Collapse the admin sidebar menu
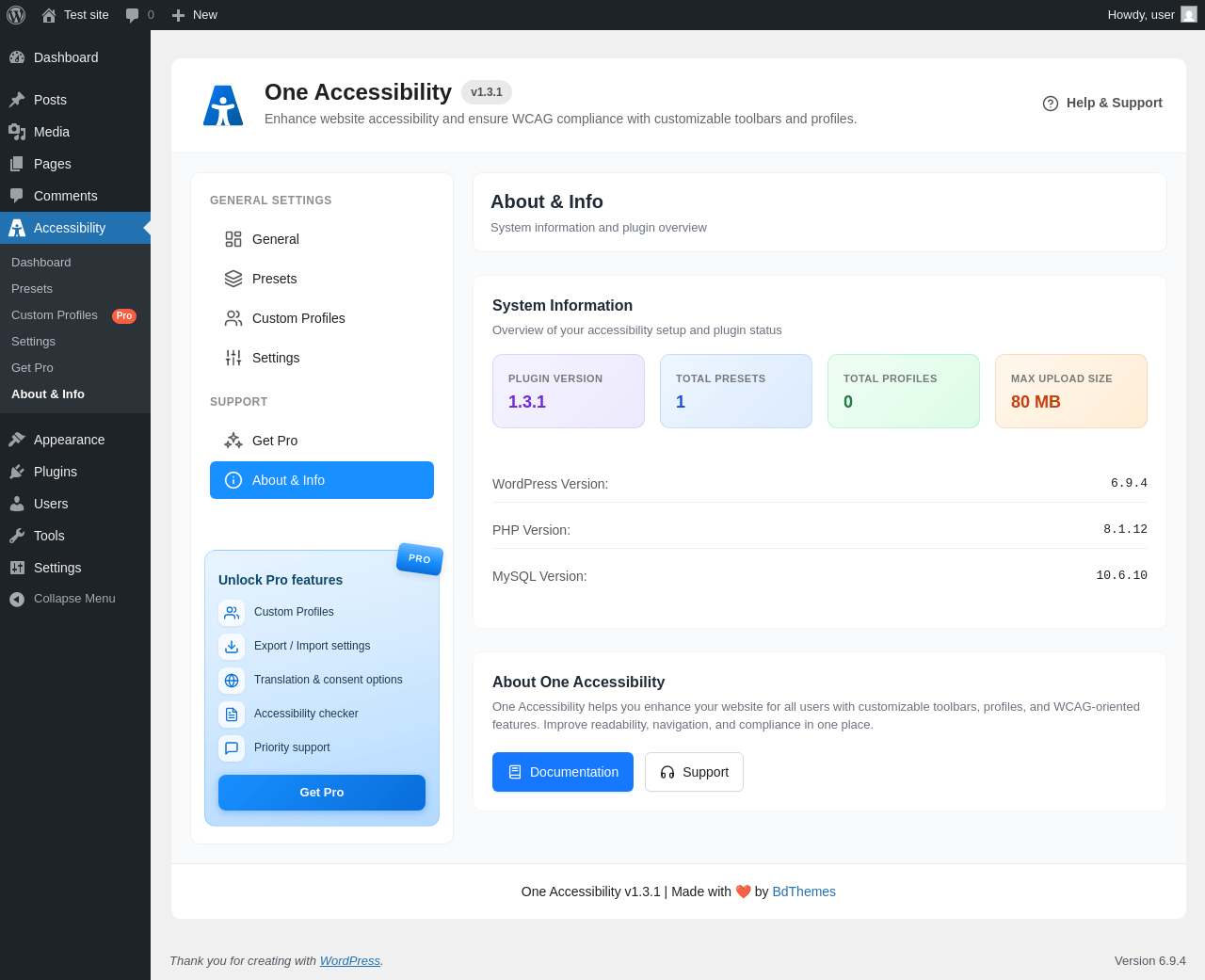 pyautogui.click(x=75, y=599)
